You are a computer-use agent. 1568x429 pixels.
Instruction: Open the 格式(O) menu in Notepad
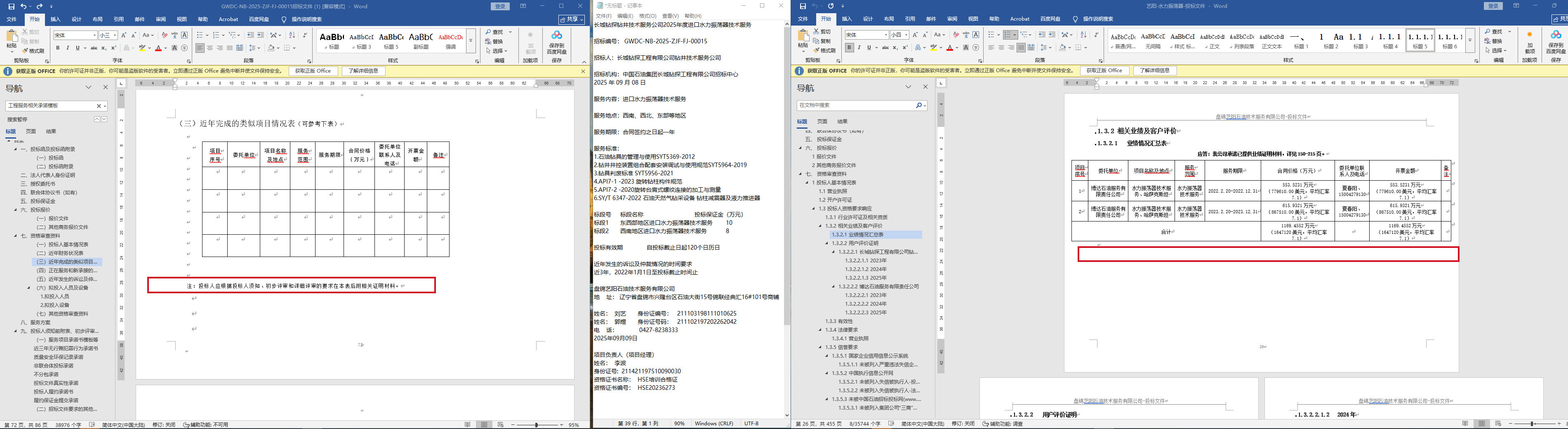pyautogui.click(x=648, y=16)
